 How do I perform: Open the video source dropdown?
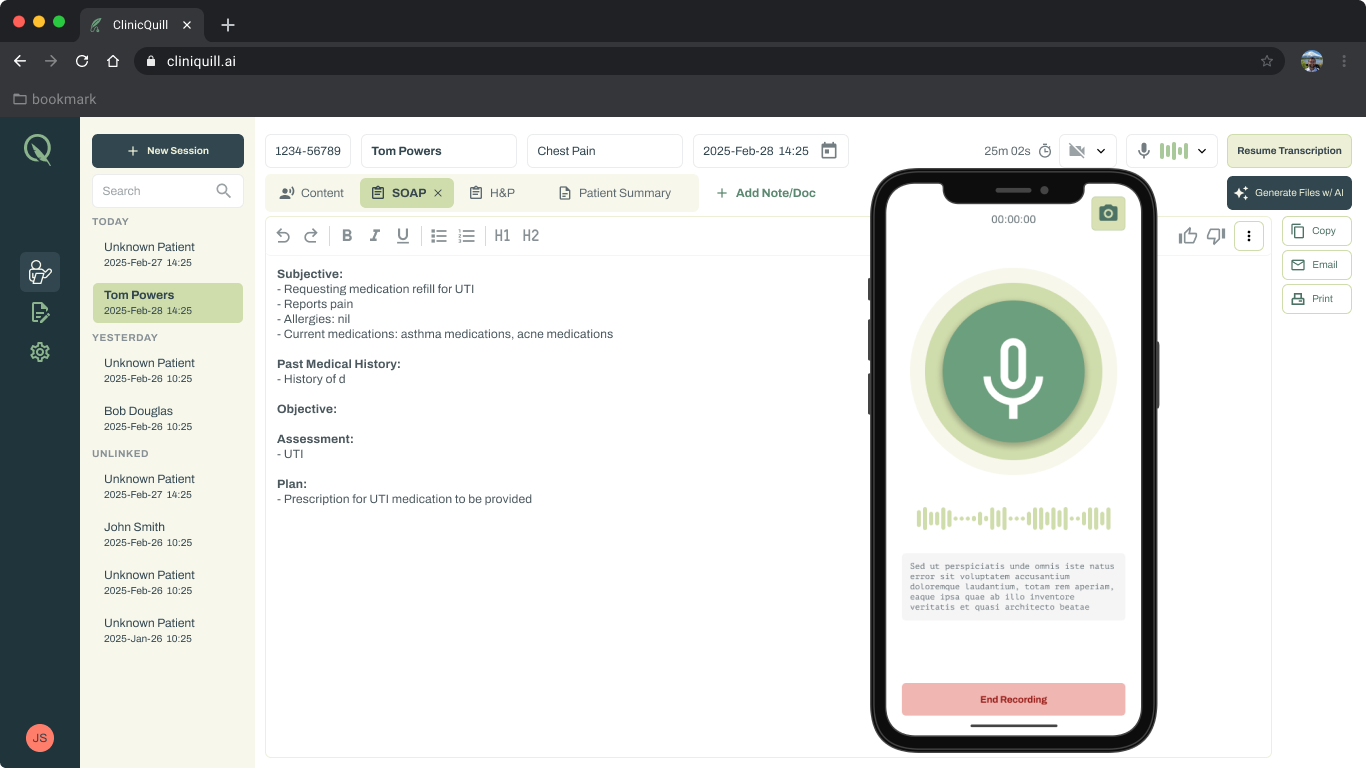[1103, 150]
